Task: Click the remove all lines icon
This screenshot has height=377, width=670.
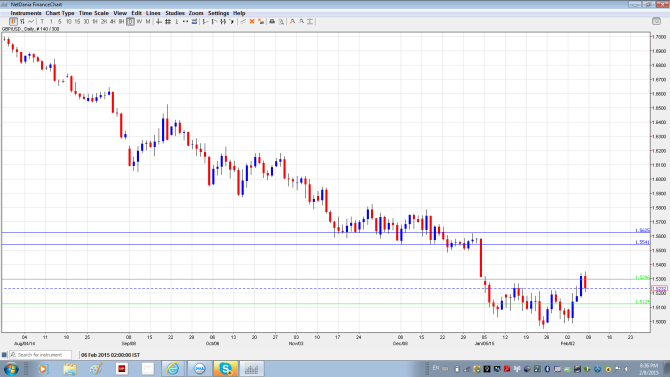Action: 261,21
